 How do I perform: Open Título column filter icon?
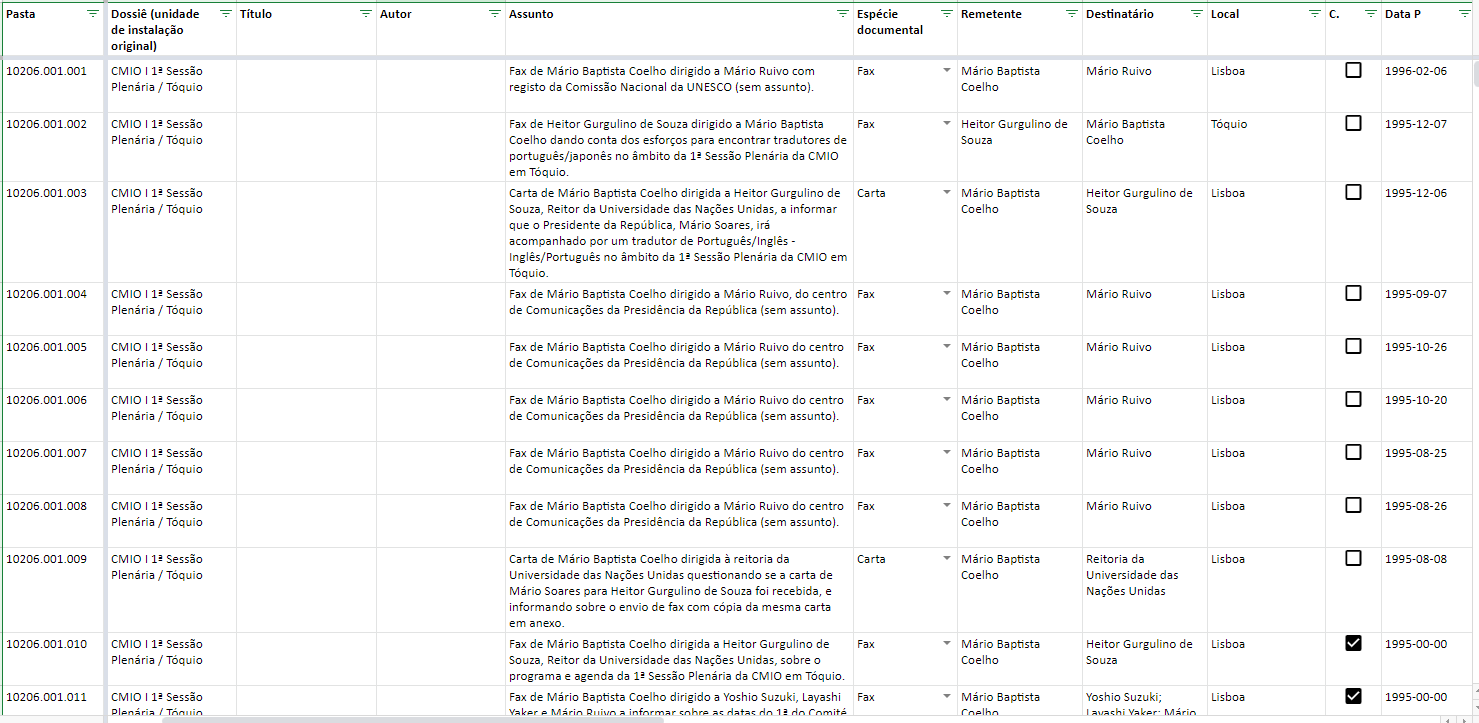coord(365,14)
